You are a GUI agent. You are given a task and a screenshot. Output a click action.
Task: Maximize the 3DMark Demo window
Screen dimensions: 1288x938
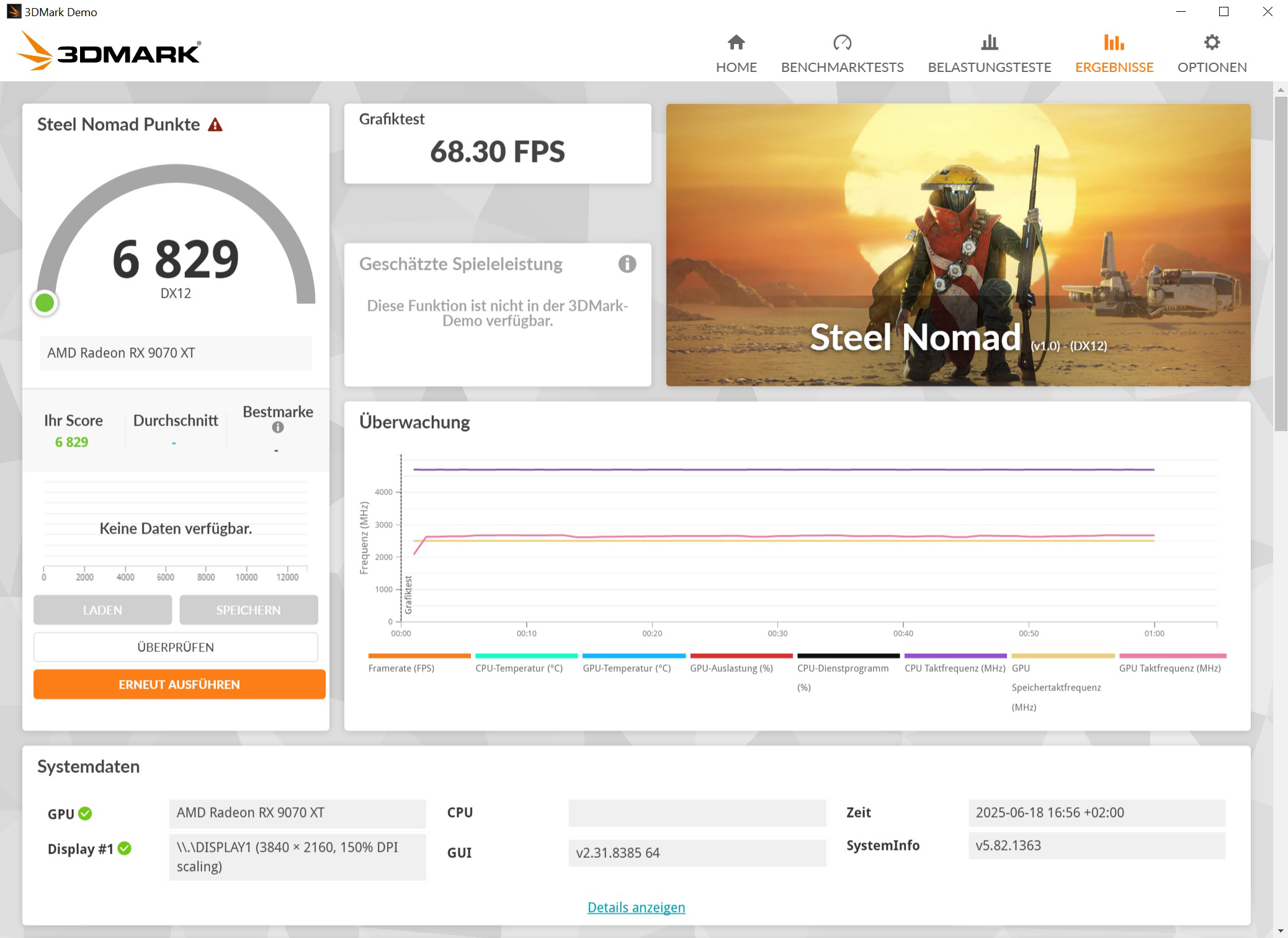[1223, 12]
